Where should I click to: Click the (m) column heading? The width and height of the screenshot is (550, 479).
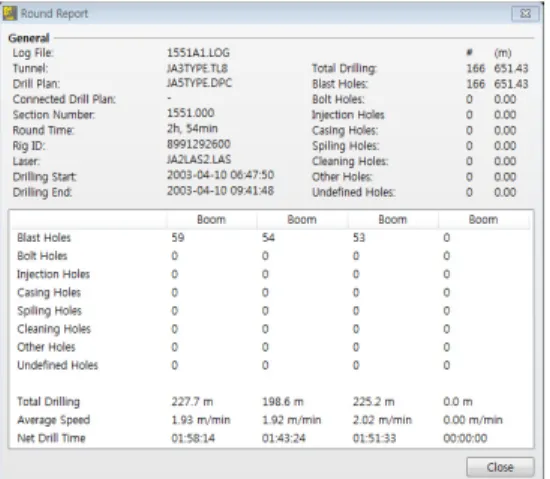pyautogui.click(x=503, y=53)
